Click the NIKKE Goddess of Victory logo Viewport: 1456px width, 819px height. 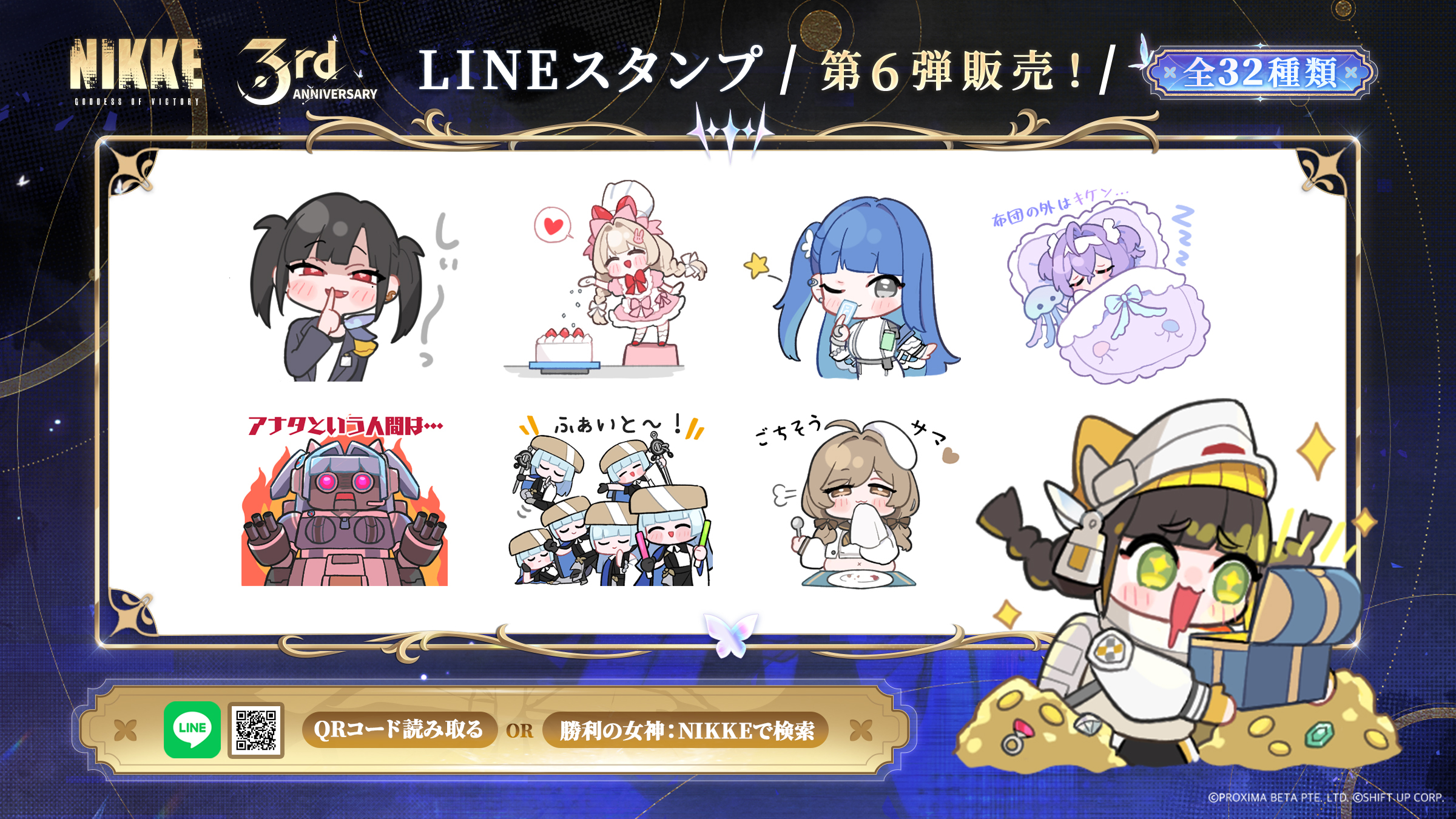[x=136, y=72]
